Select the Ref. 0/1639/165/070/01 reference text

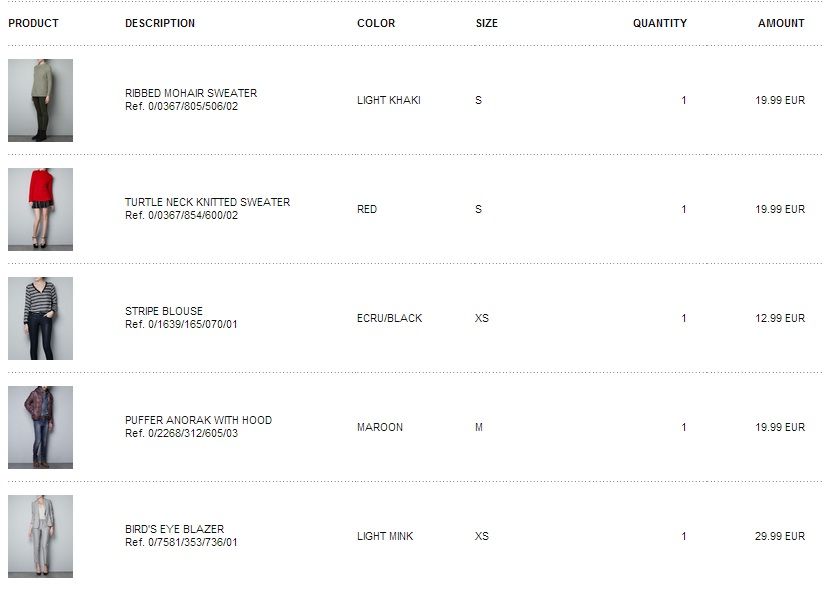[x=181, y=325]
